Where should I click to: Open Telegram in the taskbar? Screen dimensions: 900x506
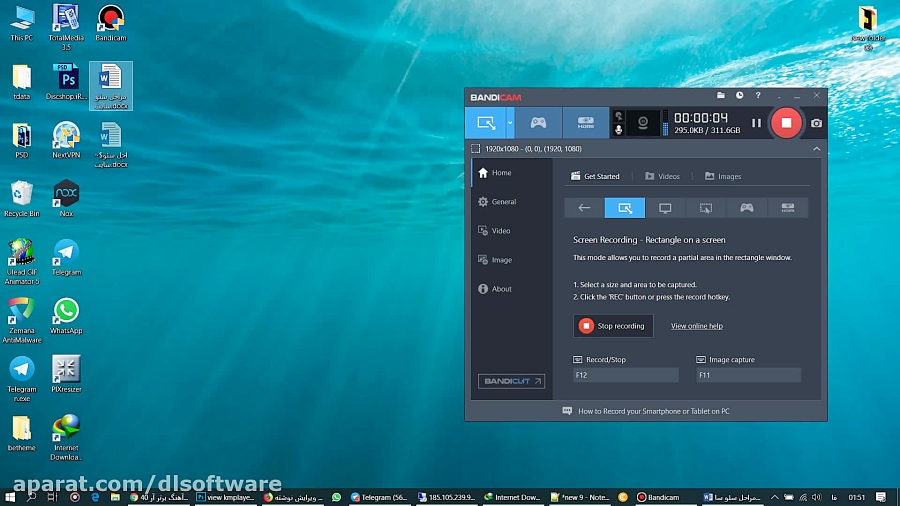pyautogui.click(x=379, y=497)
